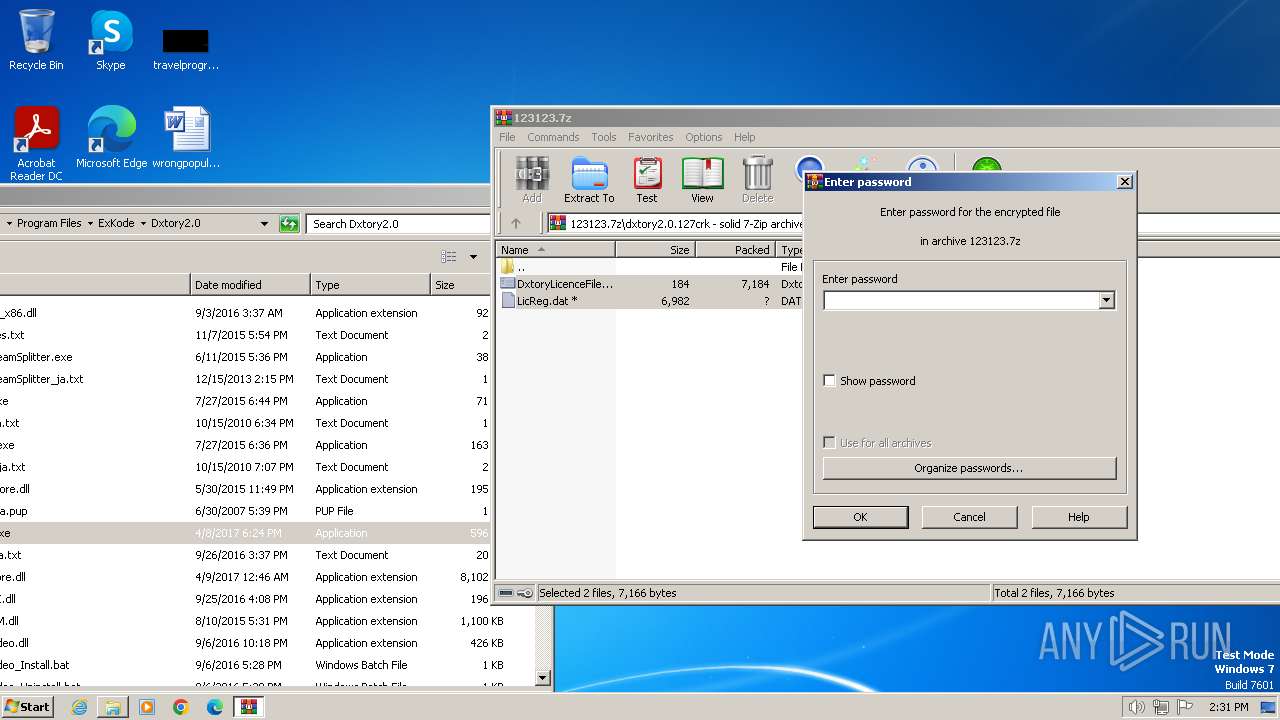
Task: Click the Test toolbar icon
Action: click(647, 179)
